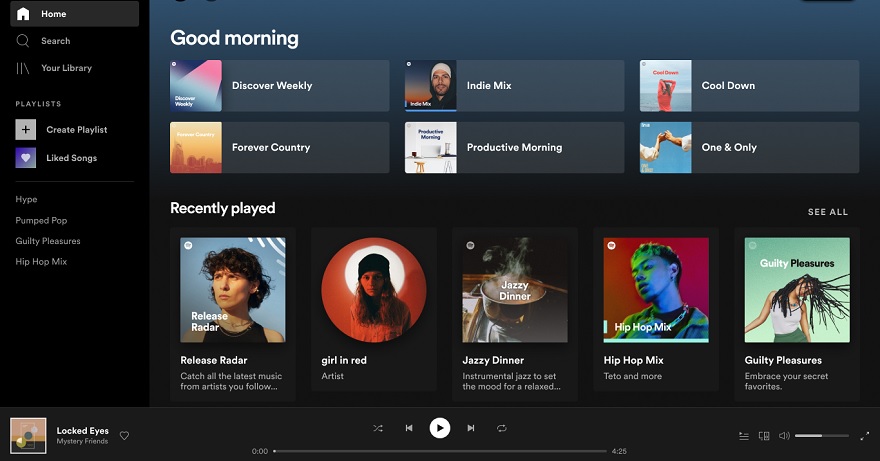
Task: Open Locked Eyes album art thumbnail
Action: 29,436
